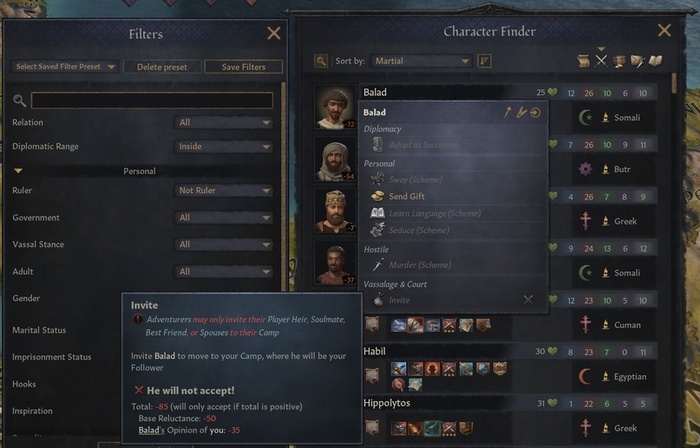Open Select Saved Filter Preset dropdown
700x448 pixels.
point(65,66)
